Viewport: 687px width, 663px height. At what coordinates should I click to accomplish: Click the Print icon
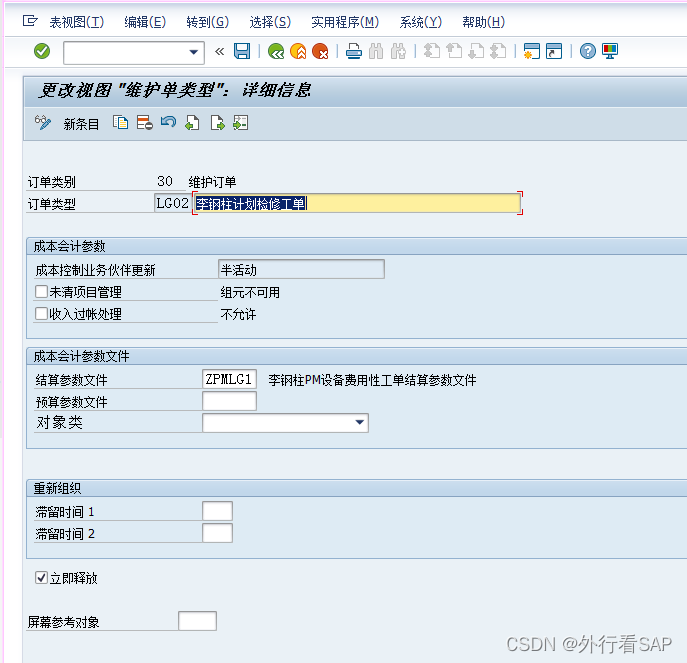tap(354, 51)
